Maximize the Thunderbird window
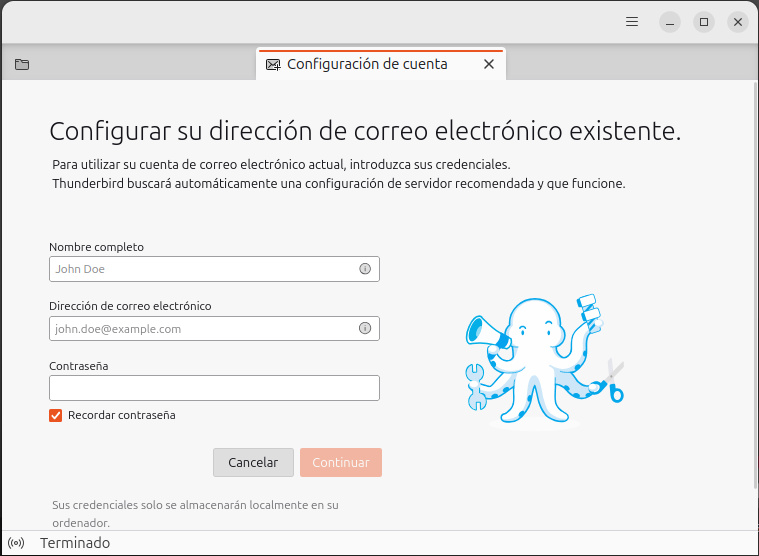The image size is (759, 556). click(704, 22)
